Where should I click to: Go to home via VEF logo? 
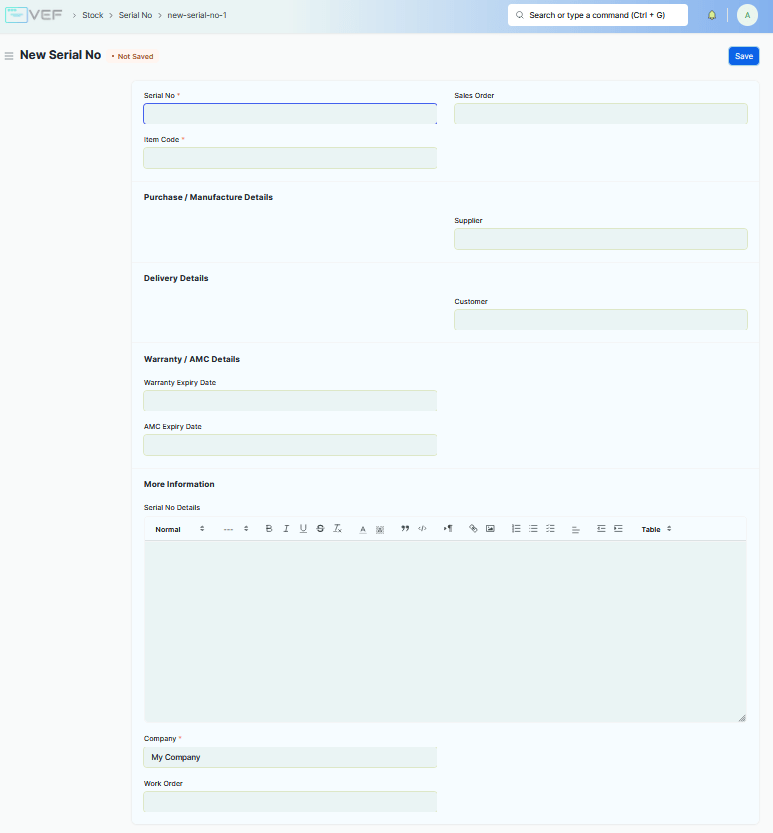[33, 15]
